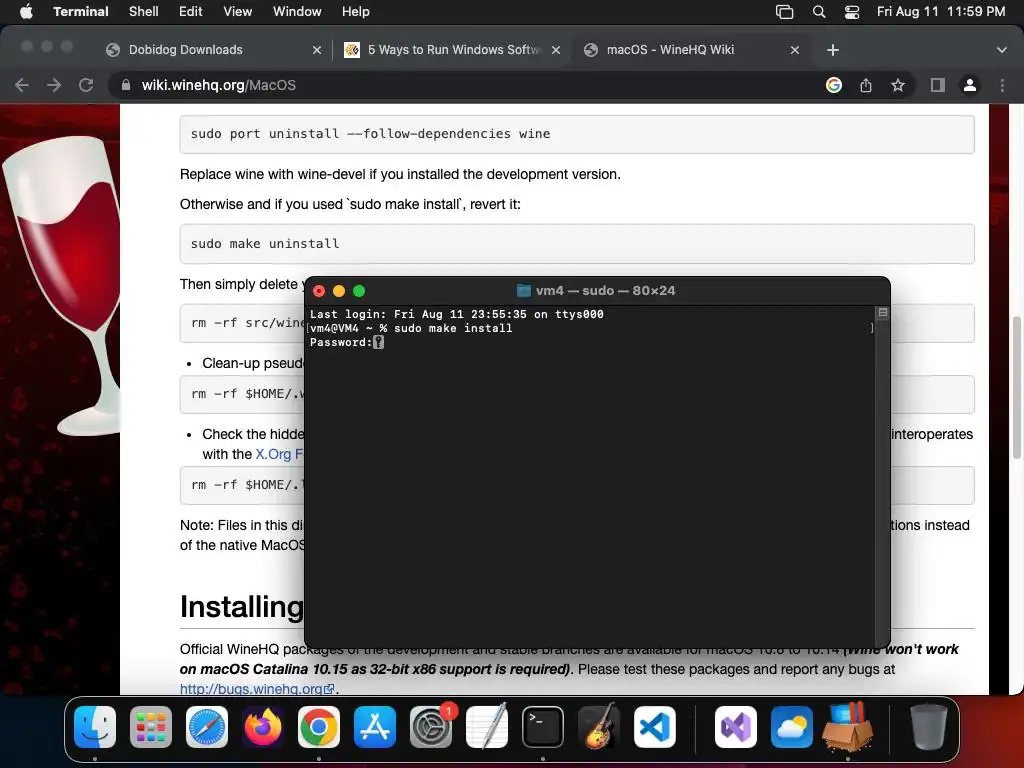Viewport: 1024px width, 768px height.
Task: Open Trash from the Dock
Action: [928, 727]
